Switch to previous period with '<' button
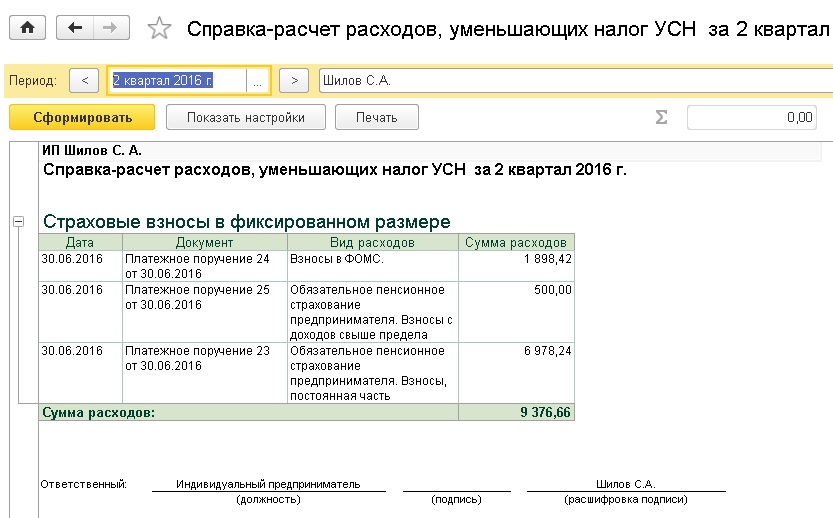The image size is (833, 518). (84, 81)
